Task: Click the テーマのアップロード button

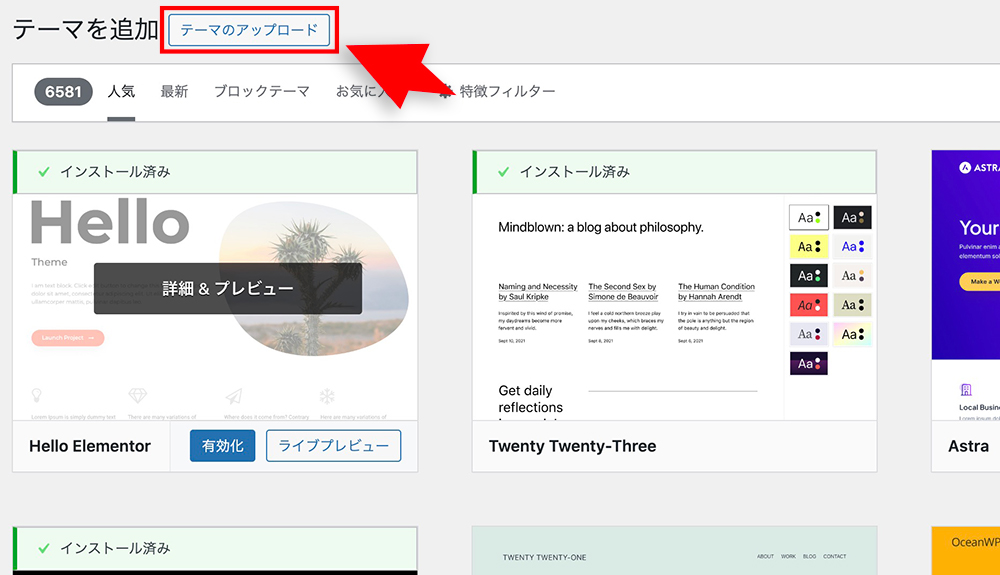Action: 249,30
